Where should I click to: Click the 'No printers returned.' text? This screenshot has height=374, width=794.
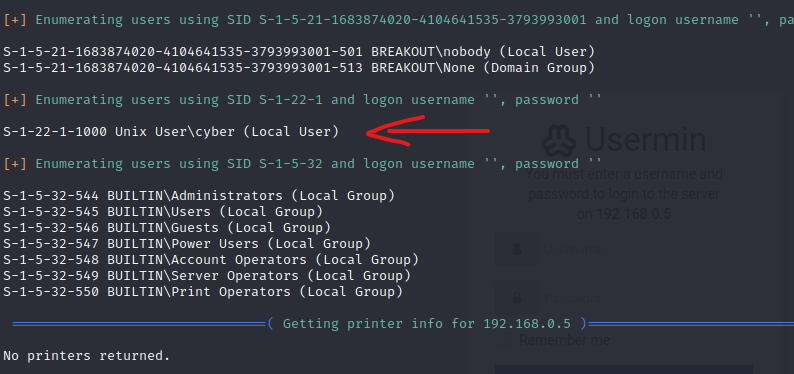pyautogui.click(x=87, y=356)
